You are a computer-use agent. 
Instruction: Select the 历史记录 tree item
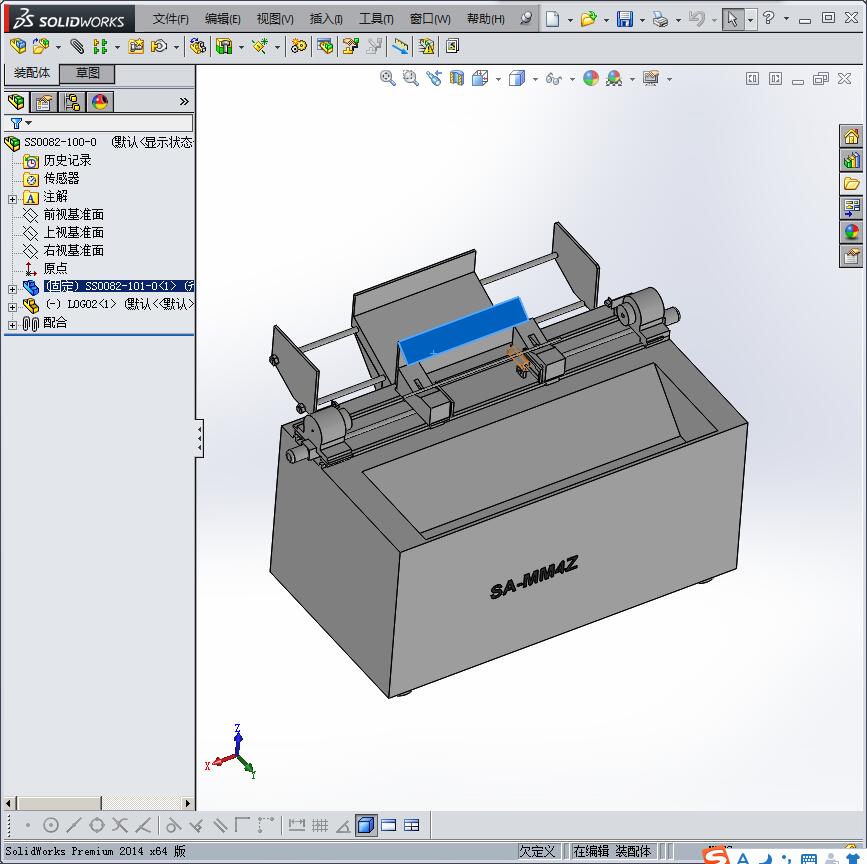67,160
